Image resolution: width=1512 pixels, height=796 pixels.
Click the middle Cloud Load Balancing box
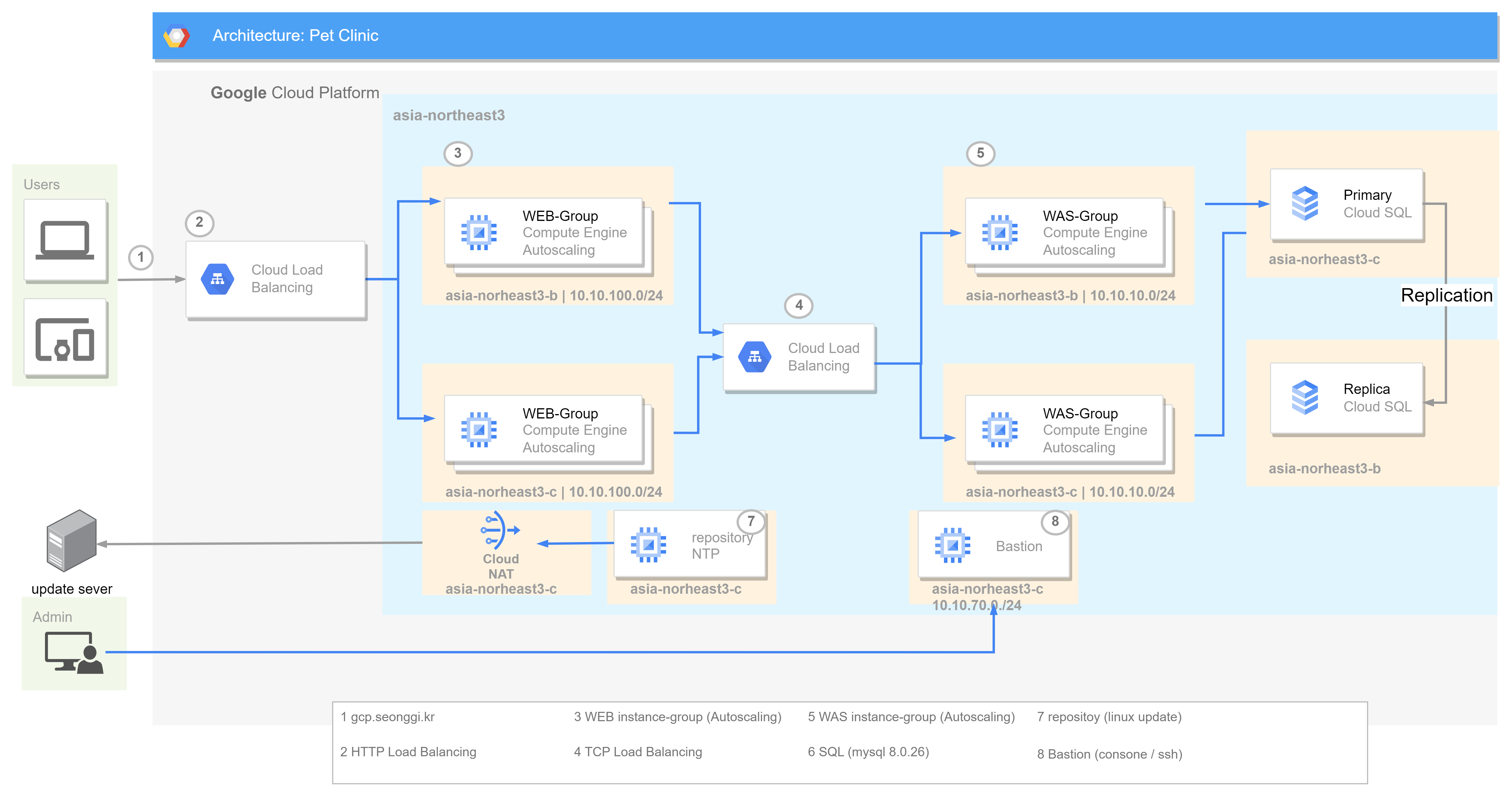click(799, 357)
